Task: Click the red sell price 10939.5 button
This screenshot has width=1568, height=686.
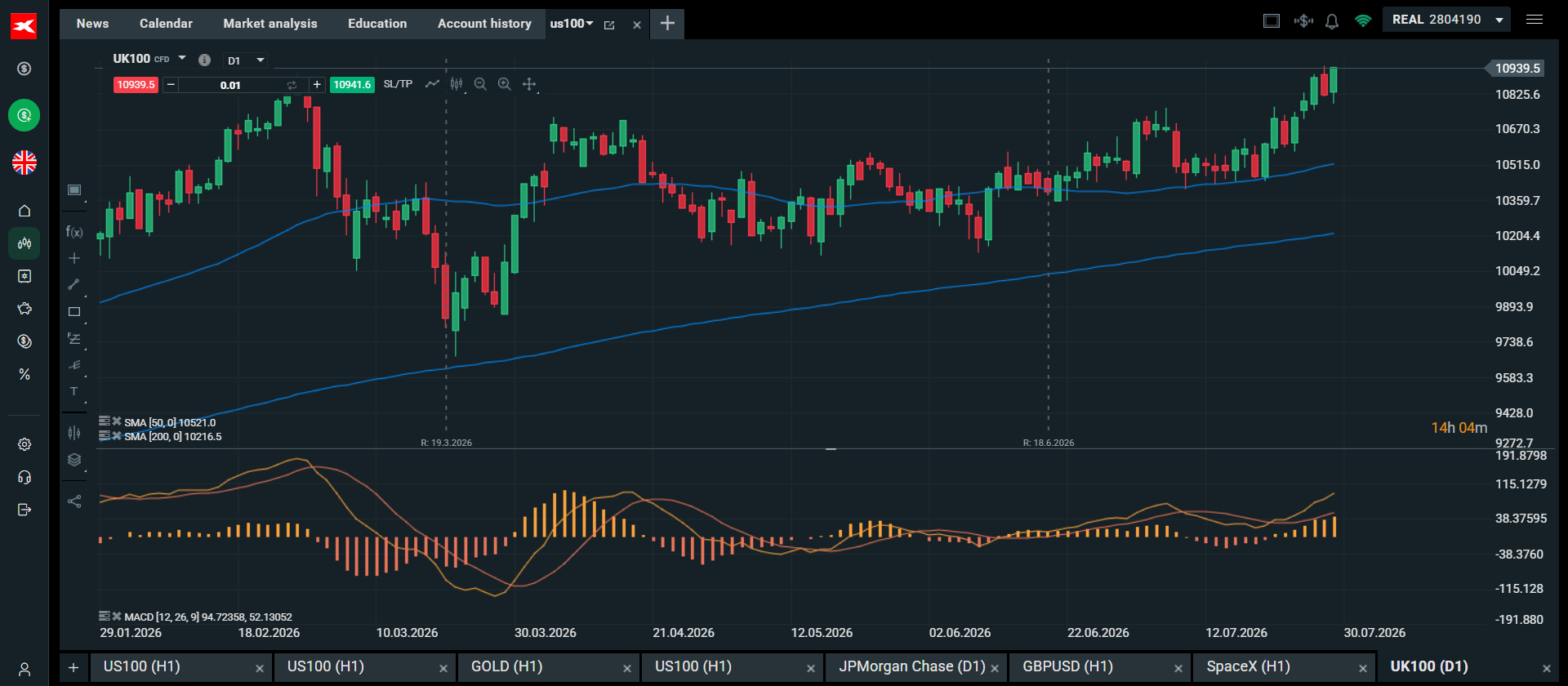Action: 136,85
